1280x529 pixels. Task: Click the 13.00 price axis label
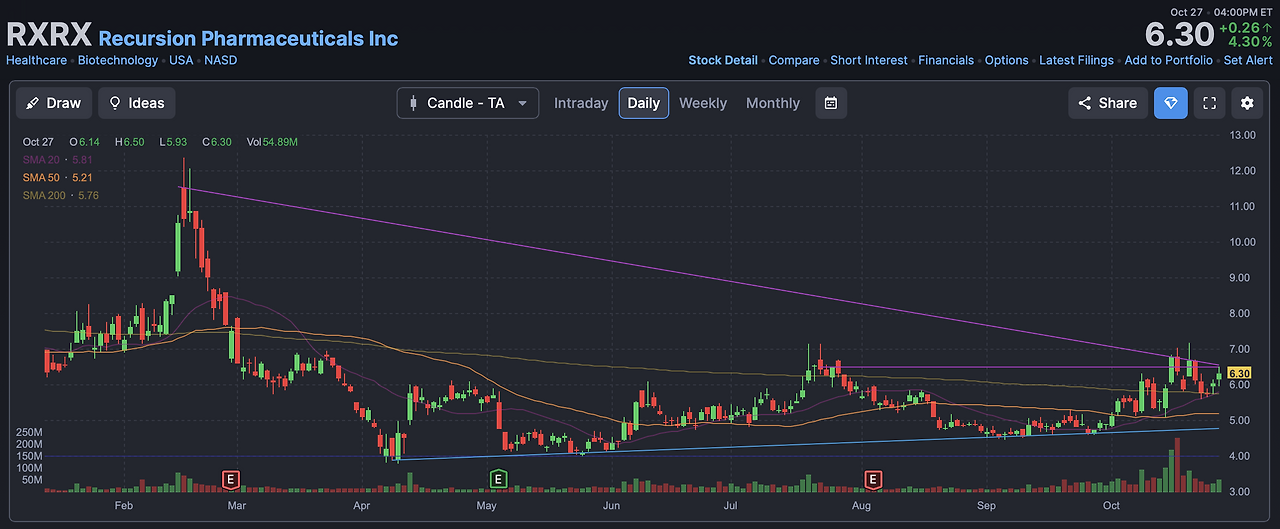(x=1244, y=135)
